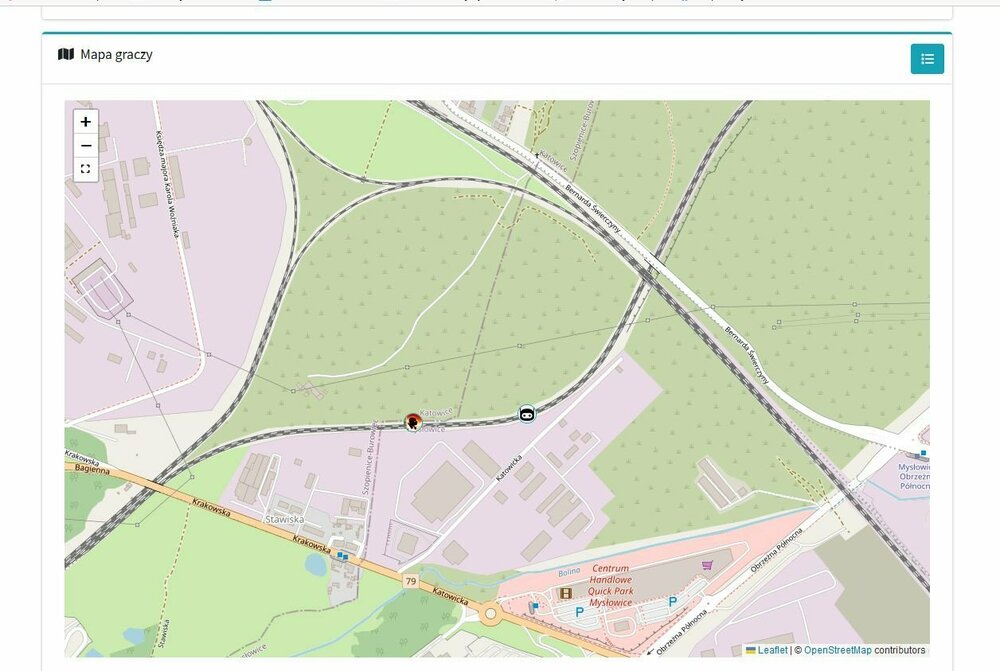
Task: Click the right parking P symbol
Action: [x=672, y=601]
